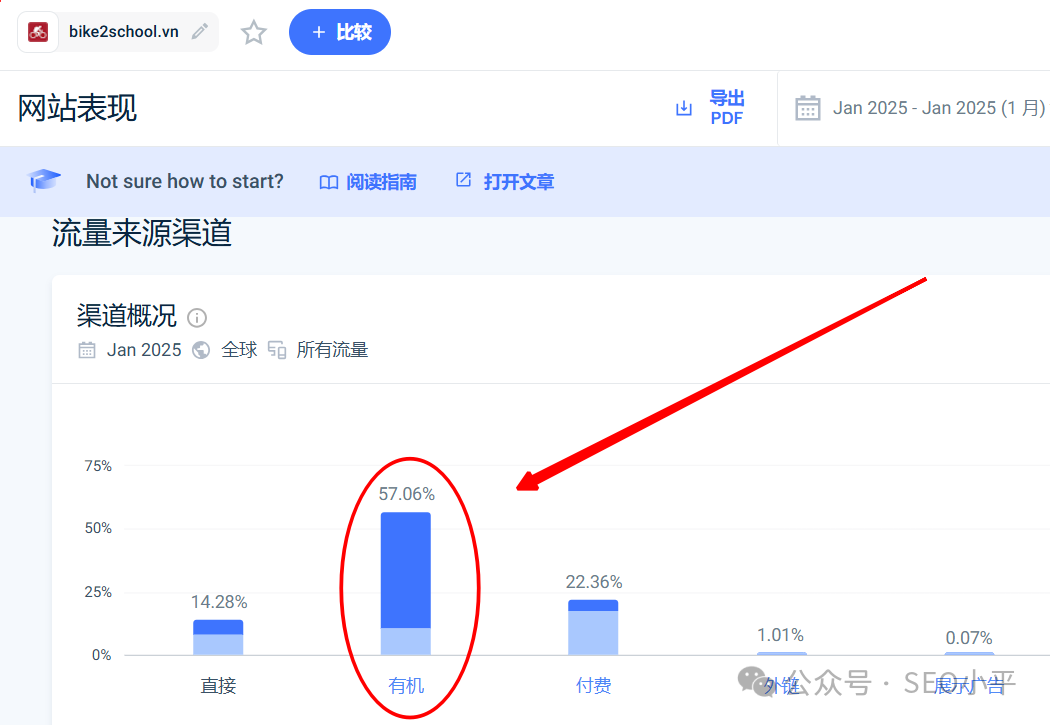Click the graduation cap icon
This screenshot has width=1050, height=725.
tap(44, 180)
